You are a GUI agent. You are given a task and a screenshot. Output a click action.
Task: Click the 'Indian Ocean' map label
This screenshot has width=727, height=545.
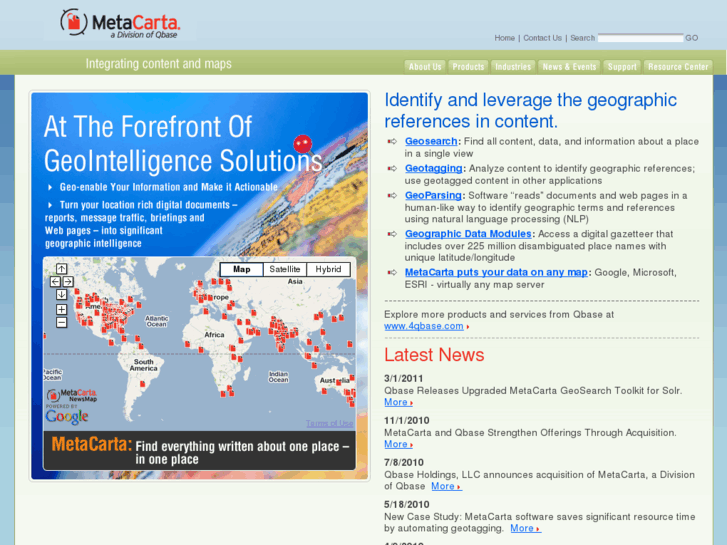tap(278, 377)
